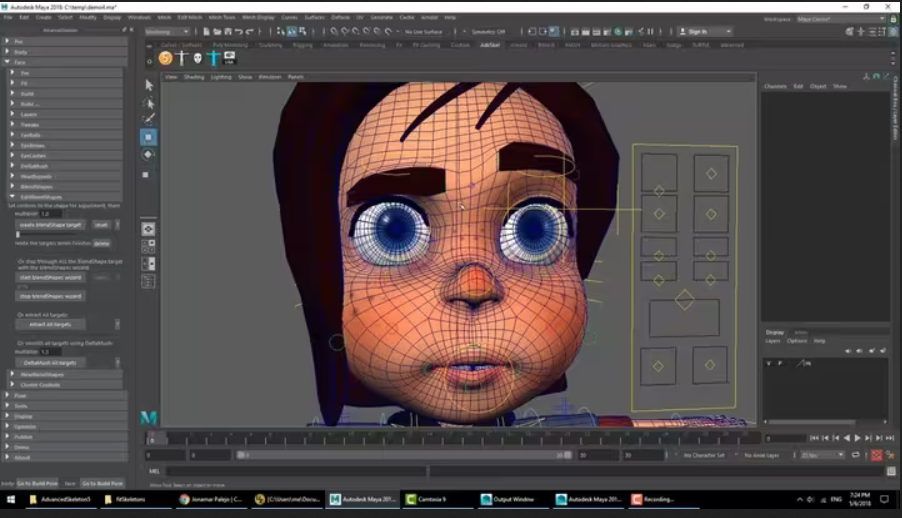Toggle the P layer playback box
Image resolution: width=902 pixels, height=518 pixels.
pyautogui.click(x=780, y=363)
